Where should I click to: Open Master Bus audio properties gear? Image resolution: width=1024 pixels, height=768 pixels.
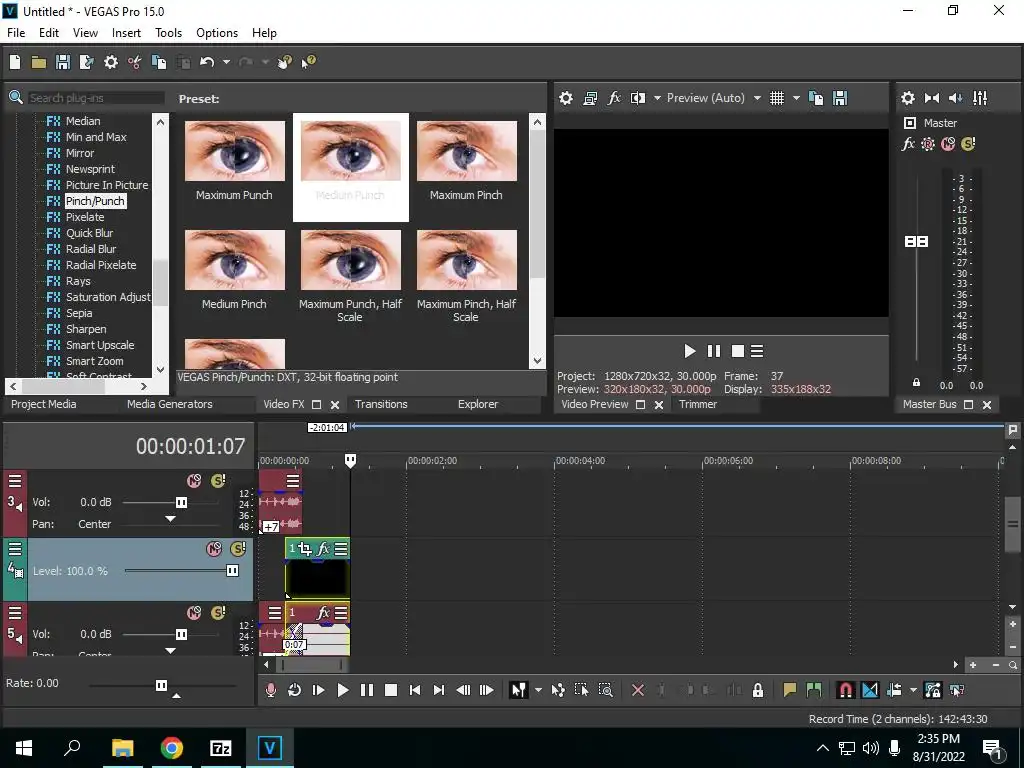click(x=908, y=98)
